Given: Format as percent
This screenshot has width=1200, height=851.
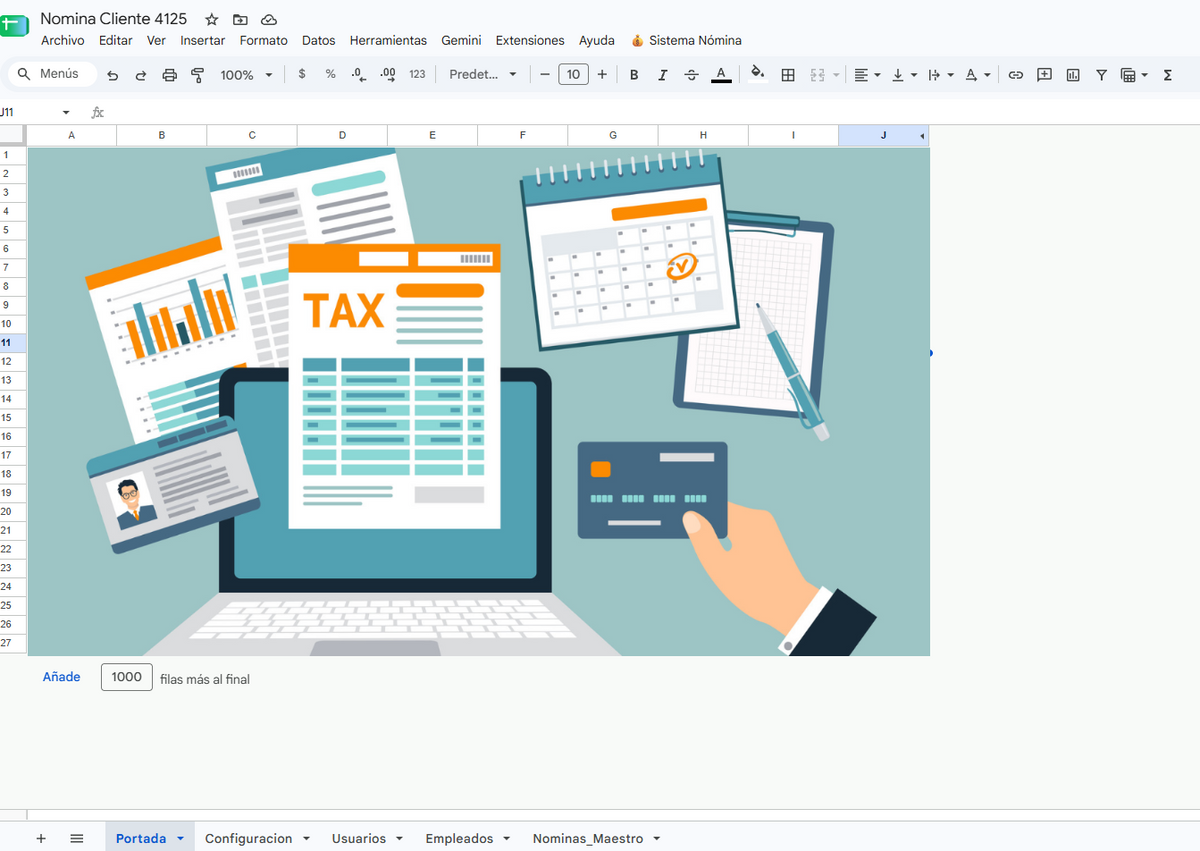Looking at the screenshot, I should [330, 75].
